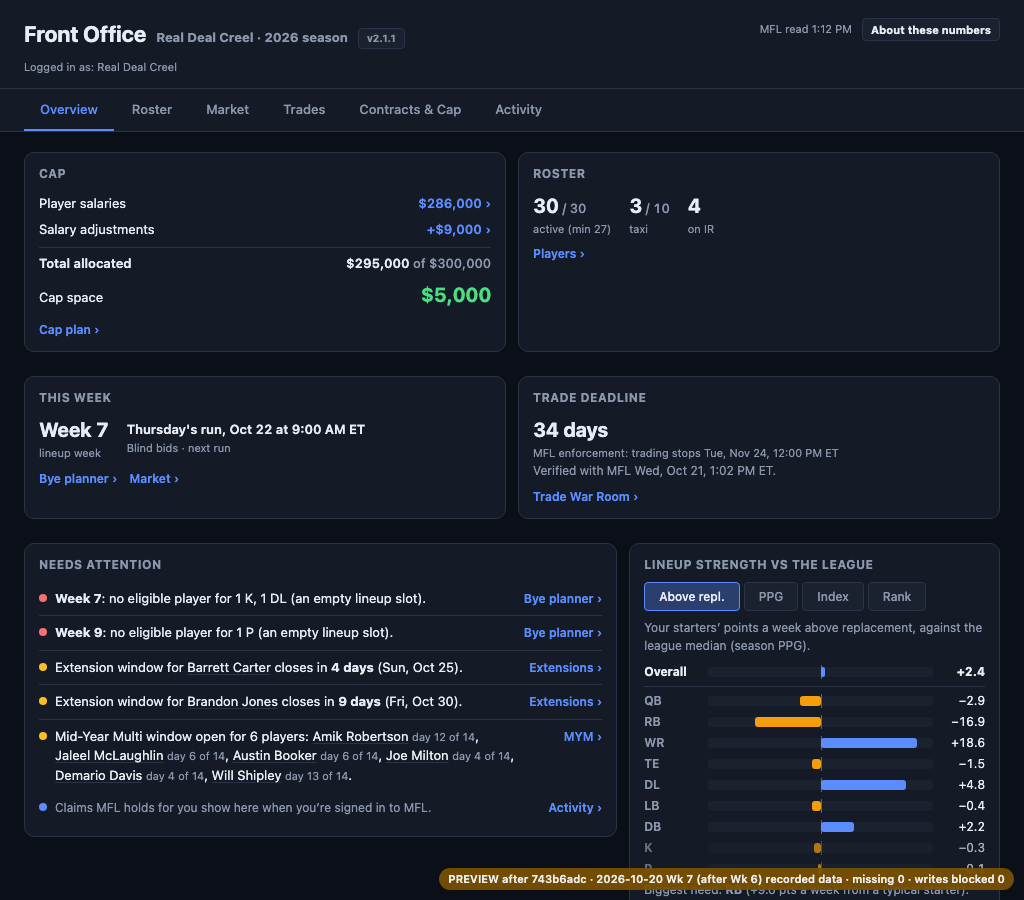Switch to the Overview tab
Screen dimensions: 1024x900
click(x=69, y=110)
